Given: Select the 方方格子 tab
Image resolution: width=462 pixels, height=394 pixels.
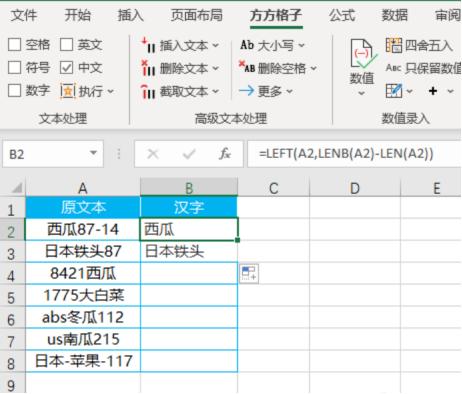Looking at the screenshot, I should (276, 15).
